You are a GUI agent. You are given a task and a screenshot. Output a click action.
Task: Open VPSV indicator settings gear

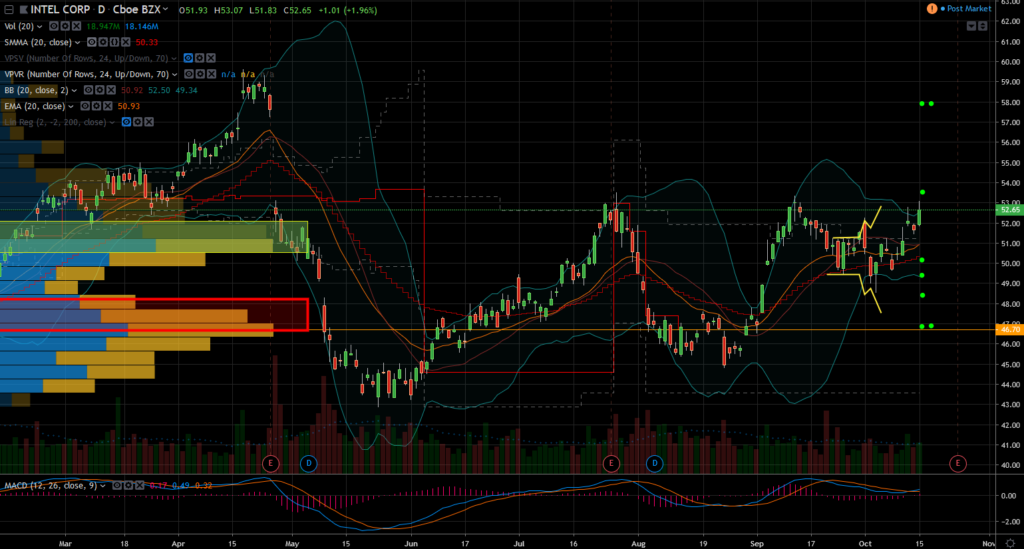point(200,58)
